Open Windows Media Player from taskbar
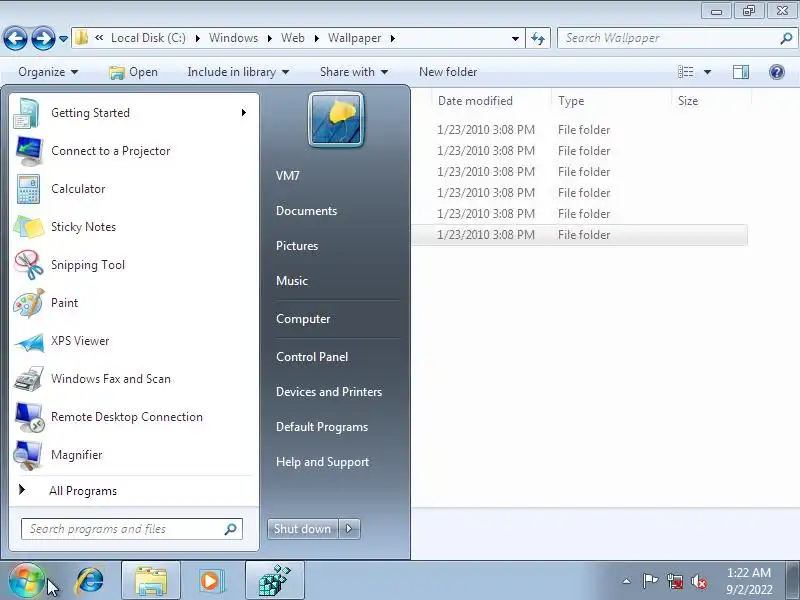Screen dimensions: 800x600 (211, 581)
